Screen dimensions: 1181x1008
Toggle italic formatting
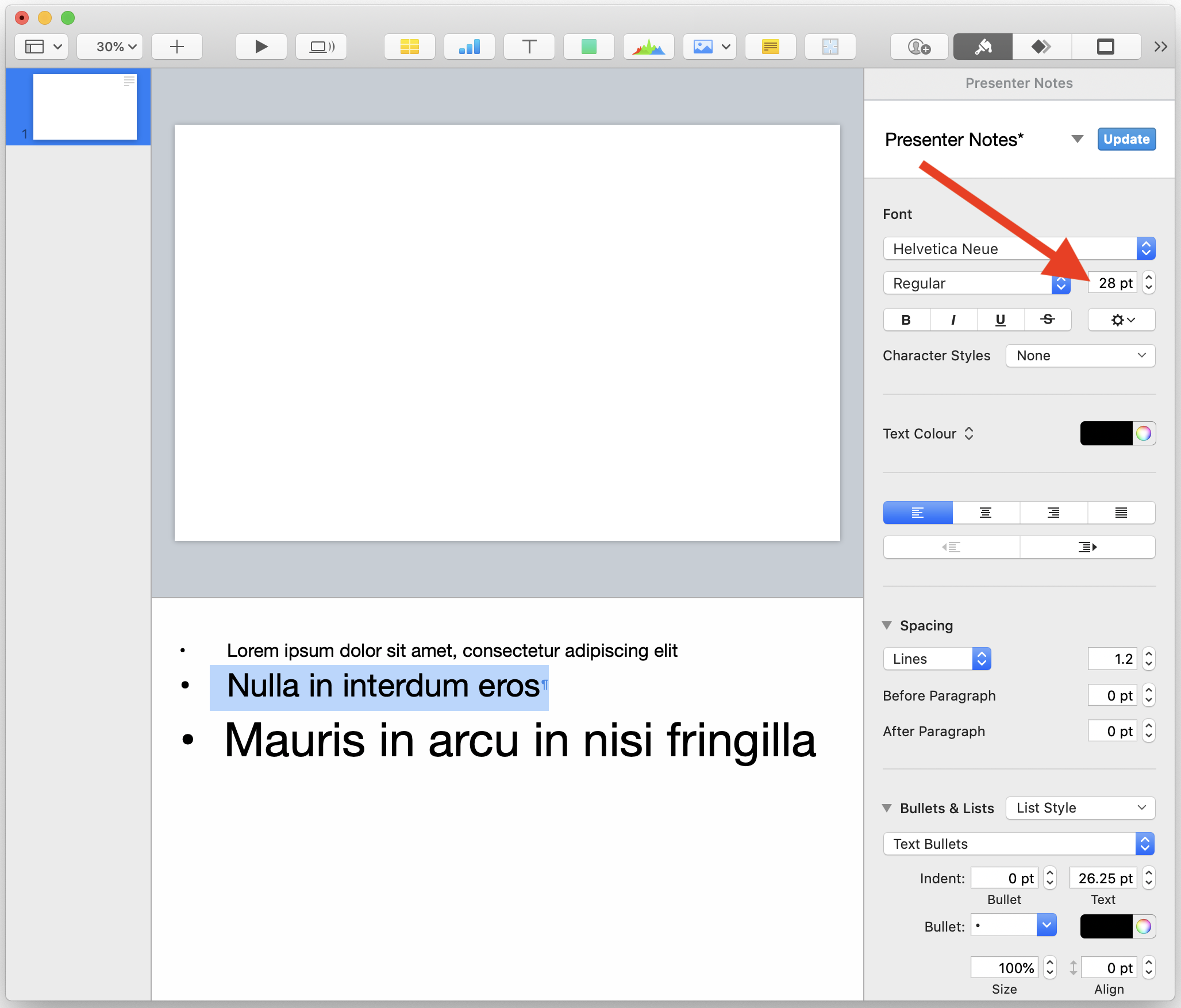(953, 320)
